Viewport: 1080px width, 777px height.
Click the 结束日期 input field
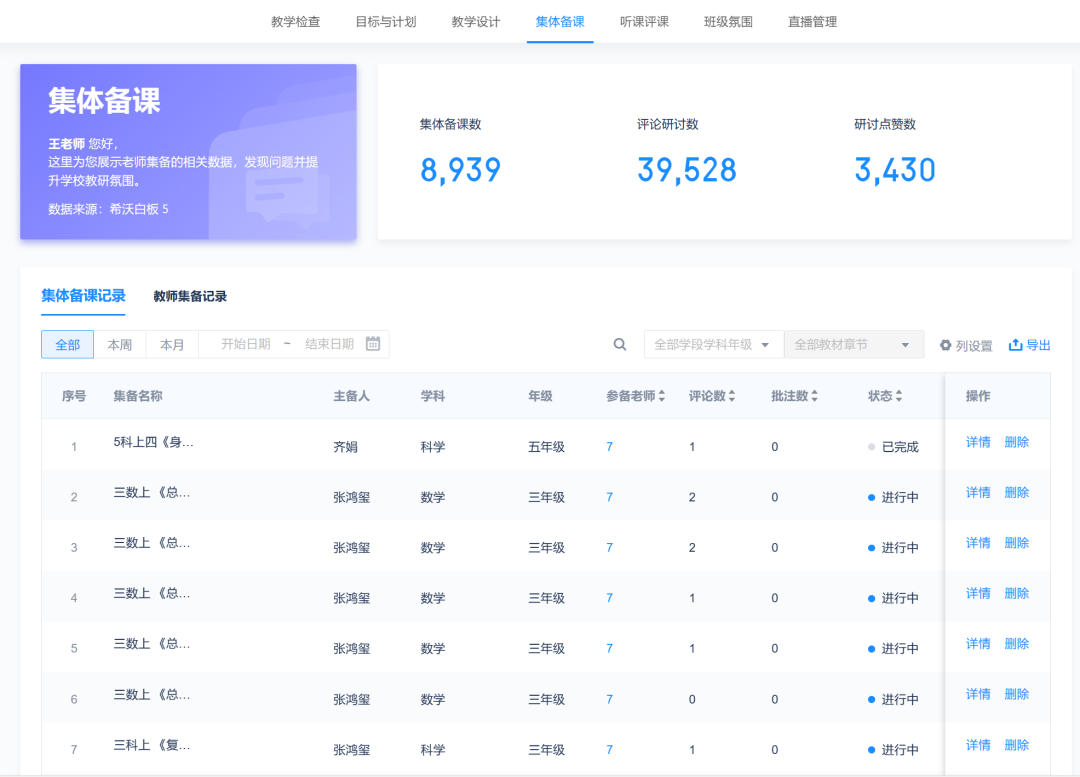coord(329,344)
